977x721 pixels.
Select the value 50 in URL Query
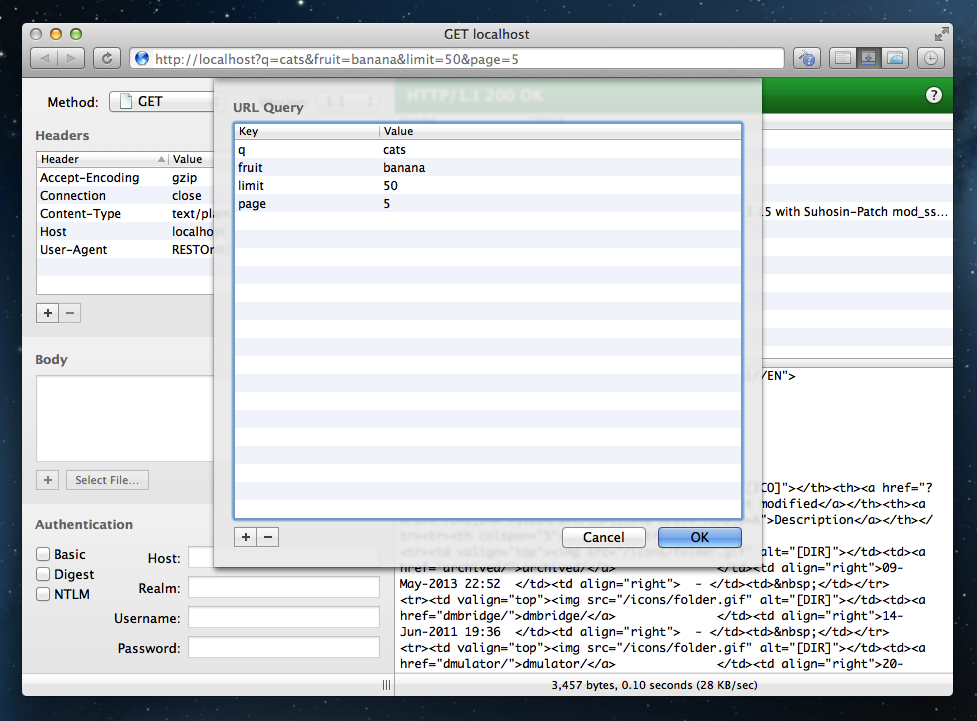click(x=391, y=186)
